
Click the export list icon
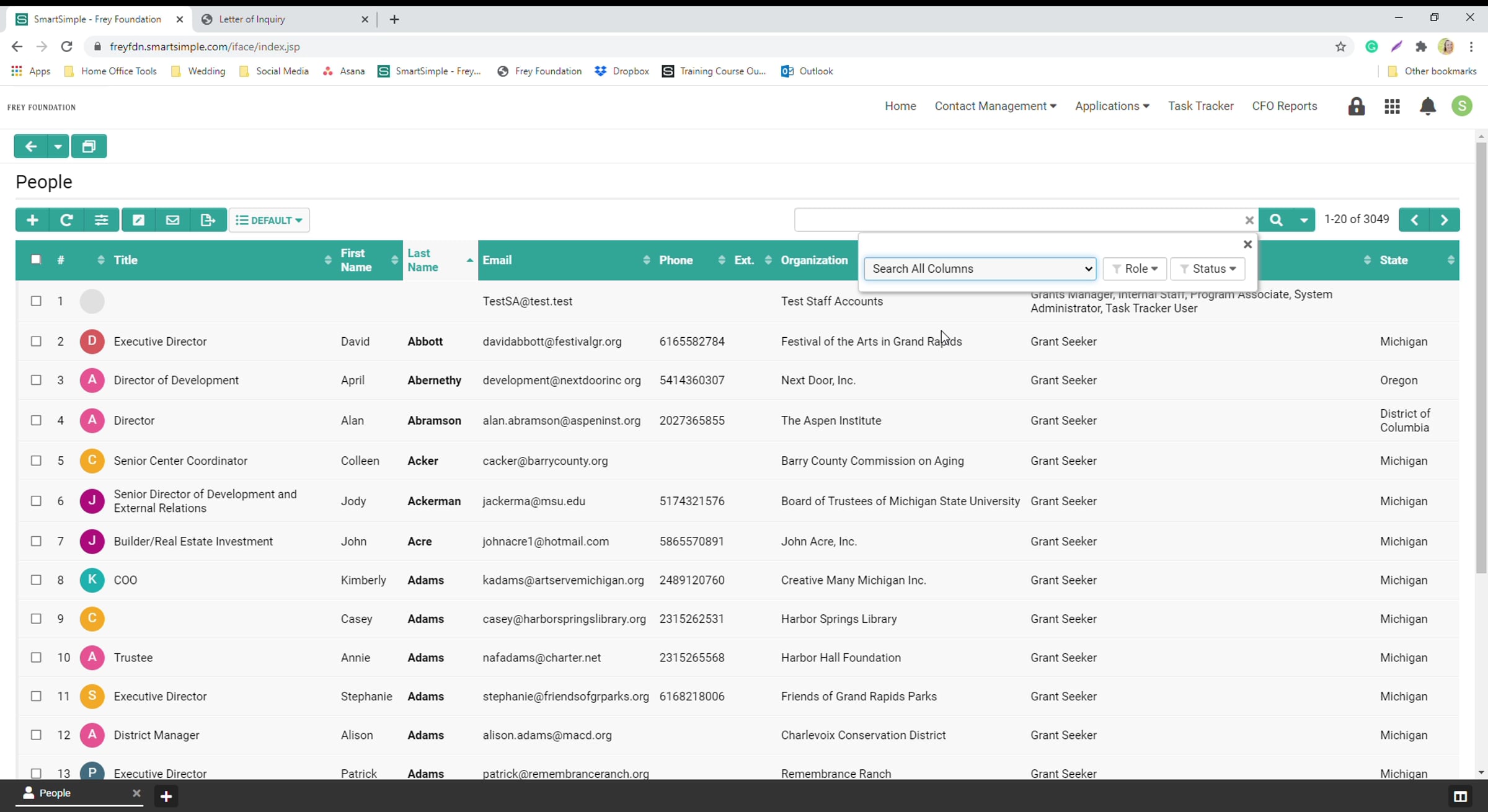click(208, 220)
